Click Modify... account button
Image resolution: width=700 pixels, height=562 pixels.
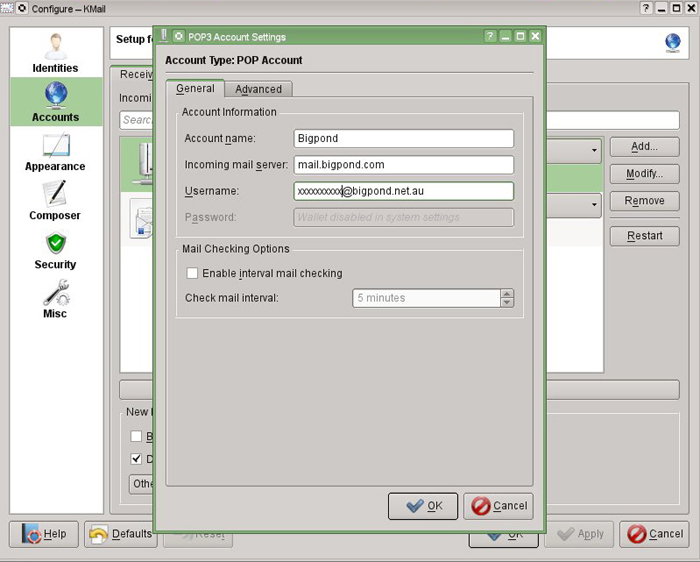644,174
